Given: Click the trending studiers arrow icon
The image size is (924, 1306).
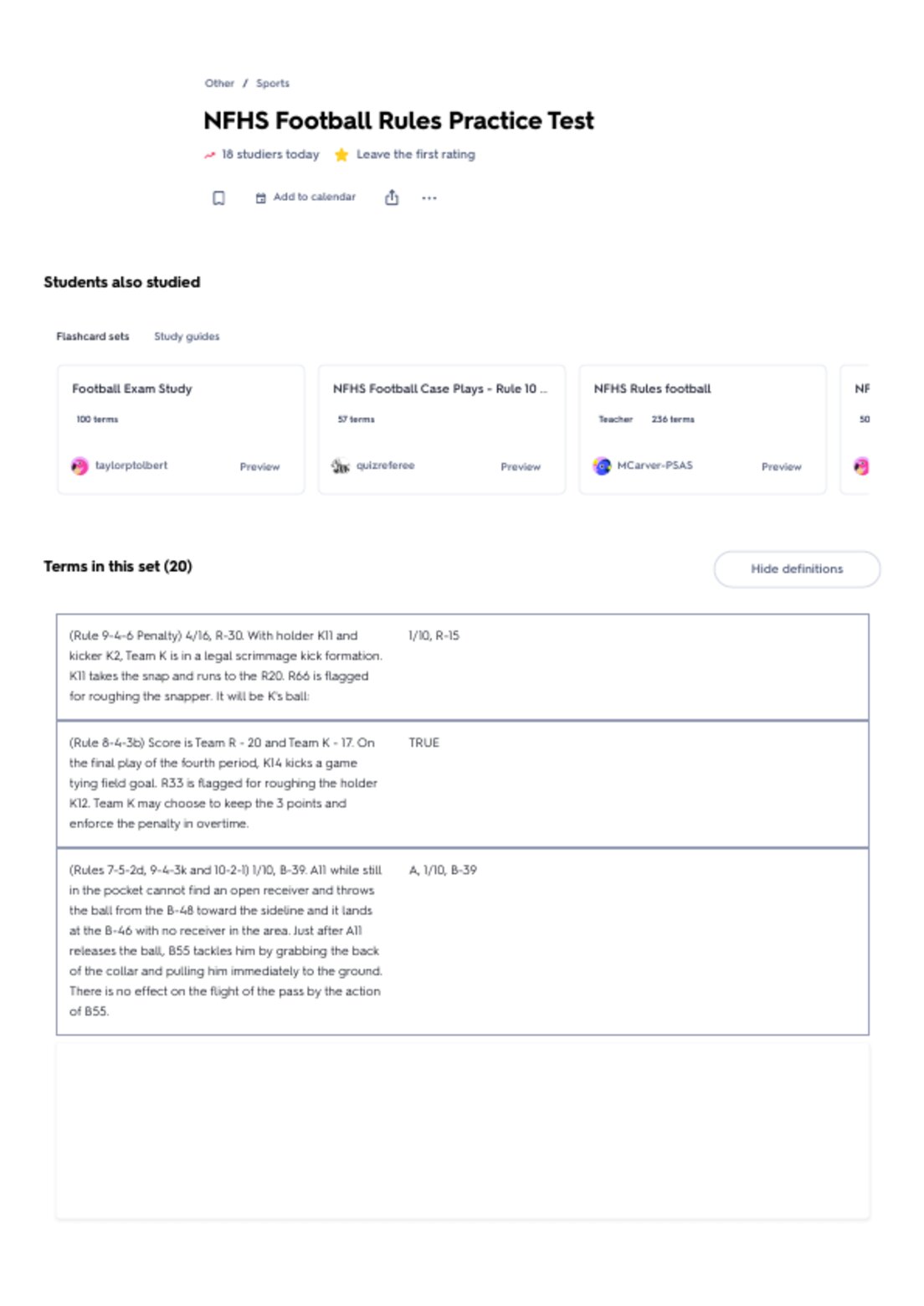Looking at the screenshot, I should [210, 155].
